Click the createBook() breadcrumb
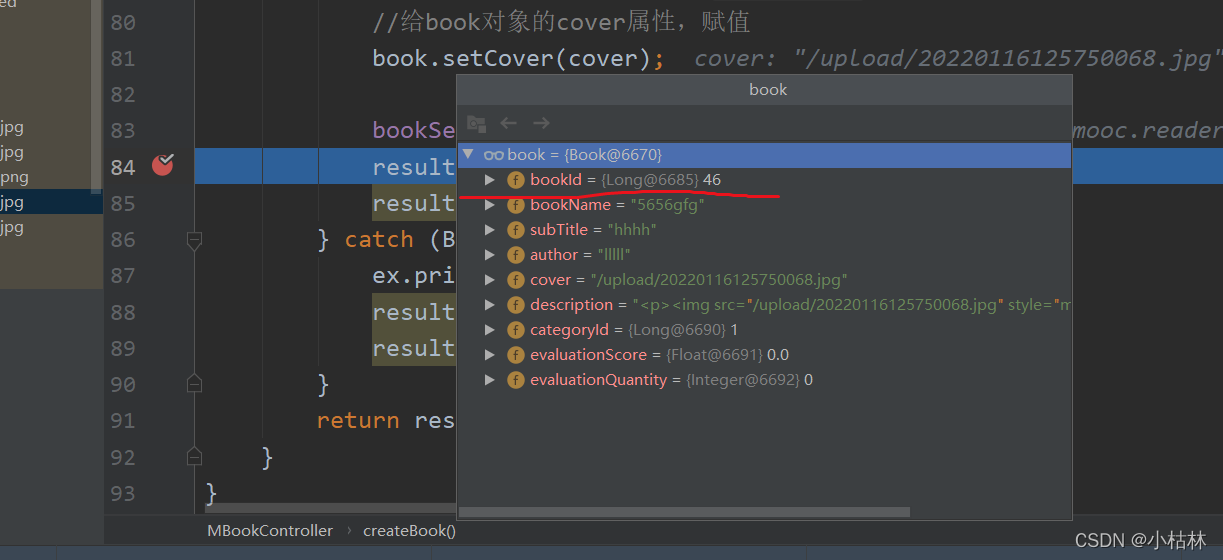 coord(409,531)
